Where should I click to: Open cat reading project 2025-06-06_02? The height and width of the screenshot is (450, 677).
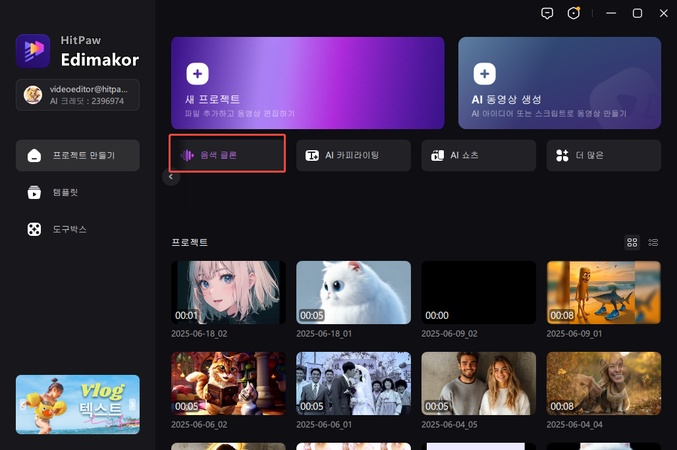pos(228,383)
